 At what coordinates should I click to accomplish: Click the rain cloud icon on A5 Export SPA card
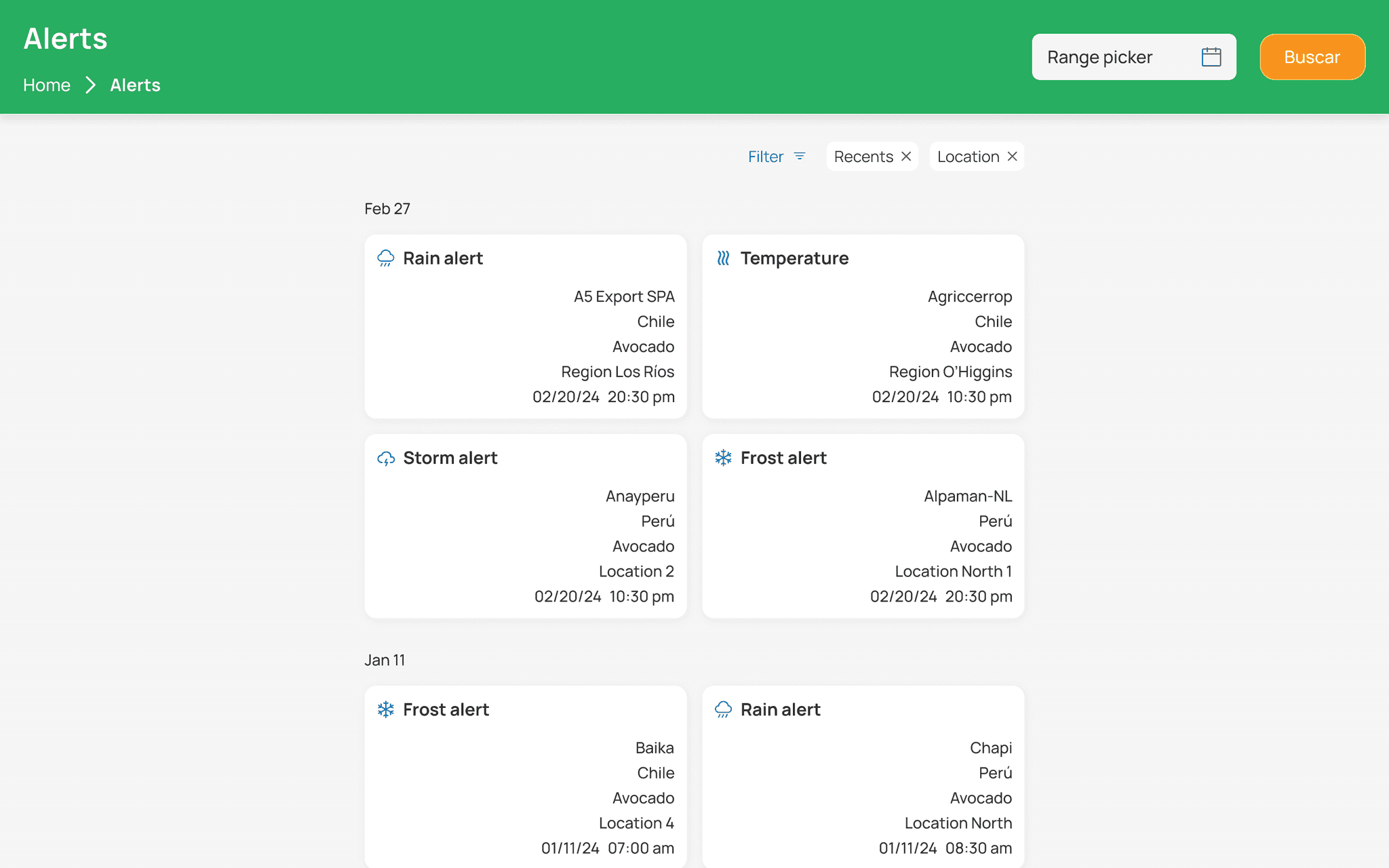click(386, 258)
